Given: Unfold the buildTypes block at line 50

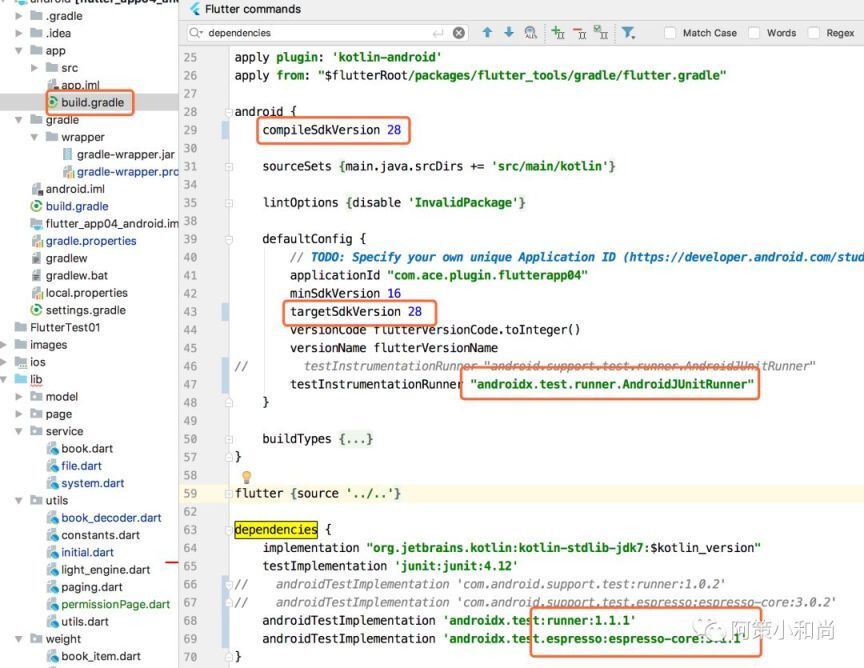Looking at the screenshot, I should click(229, 439).
